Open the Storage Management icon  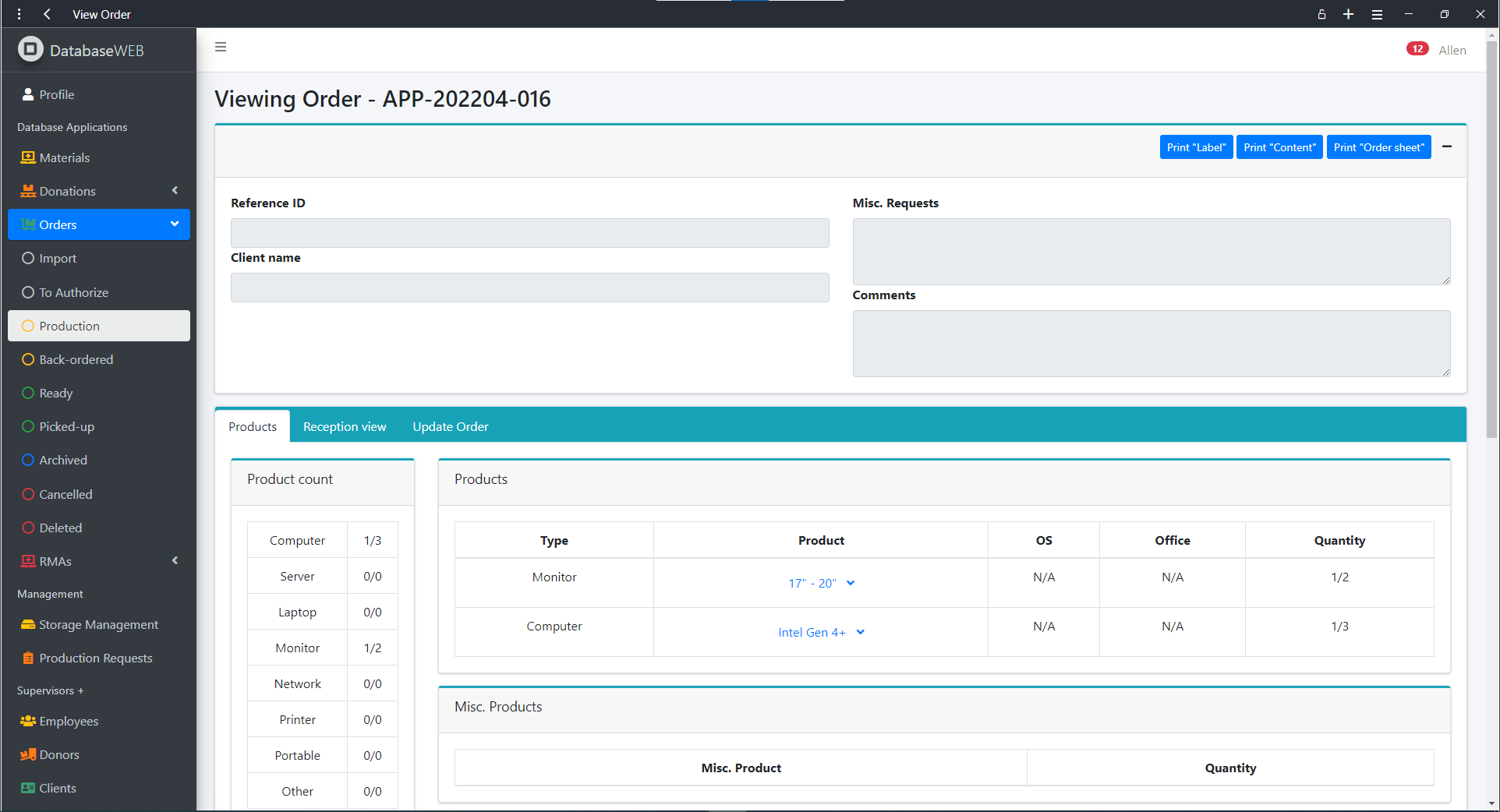[x=28, y=624]
